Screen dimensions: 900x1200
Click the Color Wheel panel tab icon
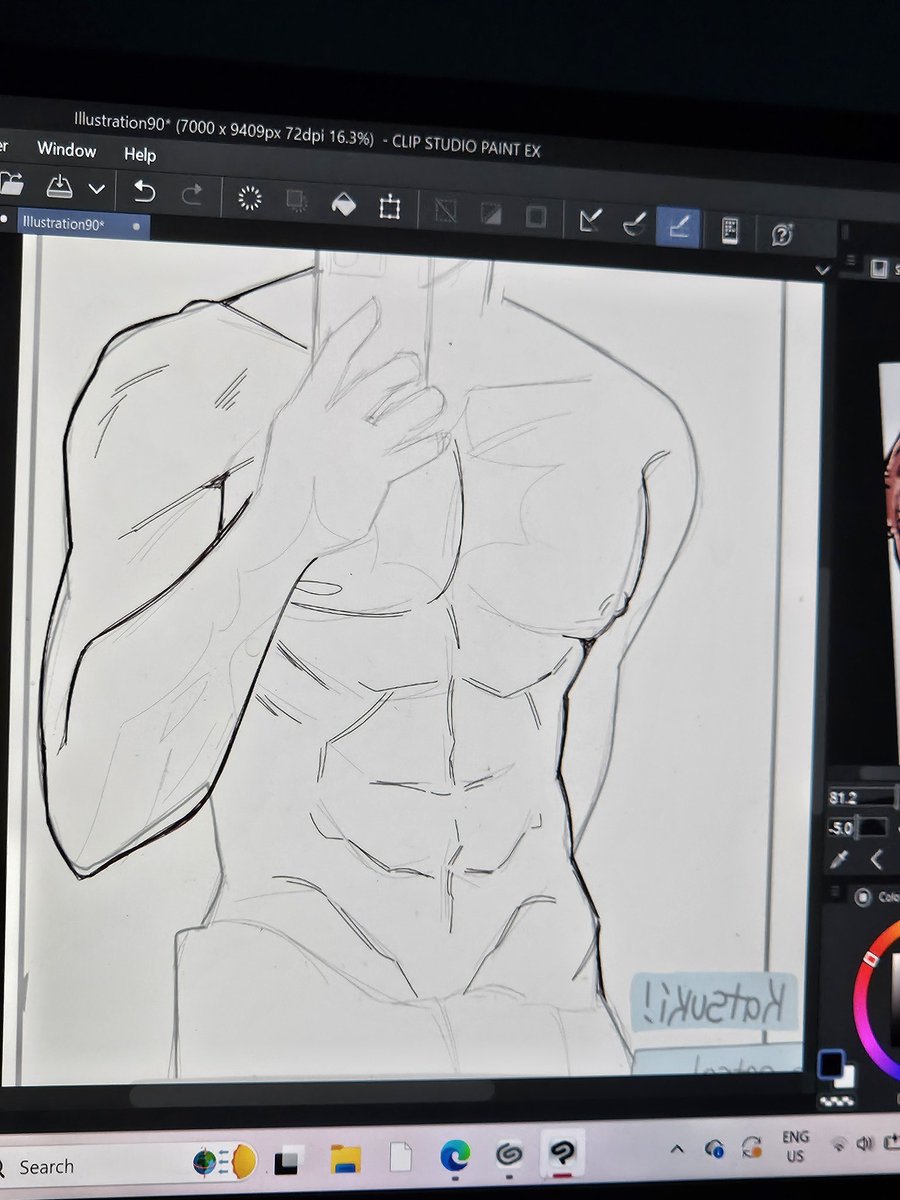click(x=865, y=897)
